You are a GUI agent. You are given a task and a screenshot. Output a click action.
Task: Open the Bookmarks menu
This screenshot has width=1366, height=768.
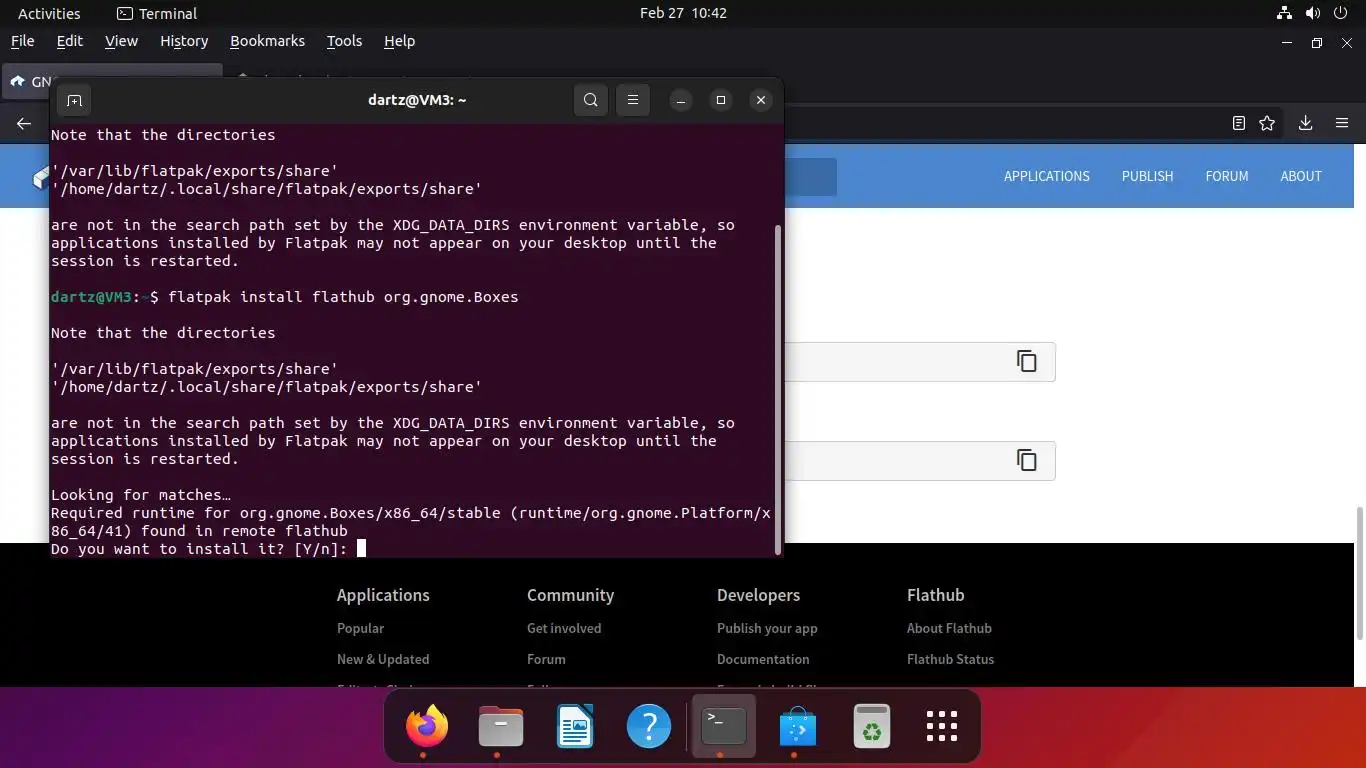click(267, 41)
